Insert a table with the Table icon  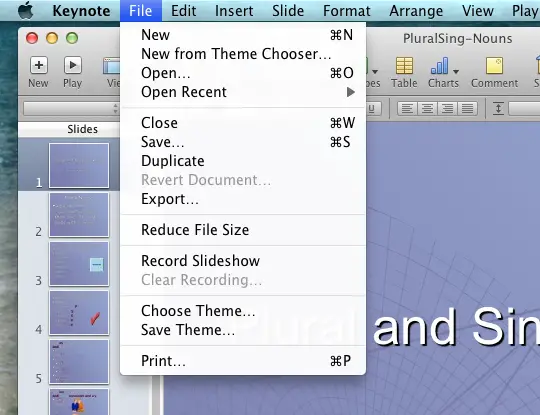[x=404, y=66]
